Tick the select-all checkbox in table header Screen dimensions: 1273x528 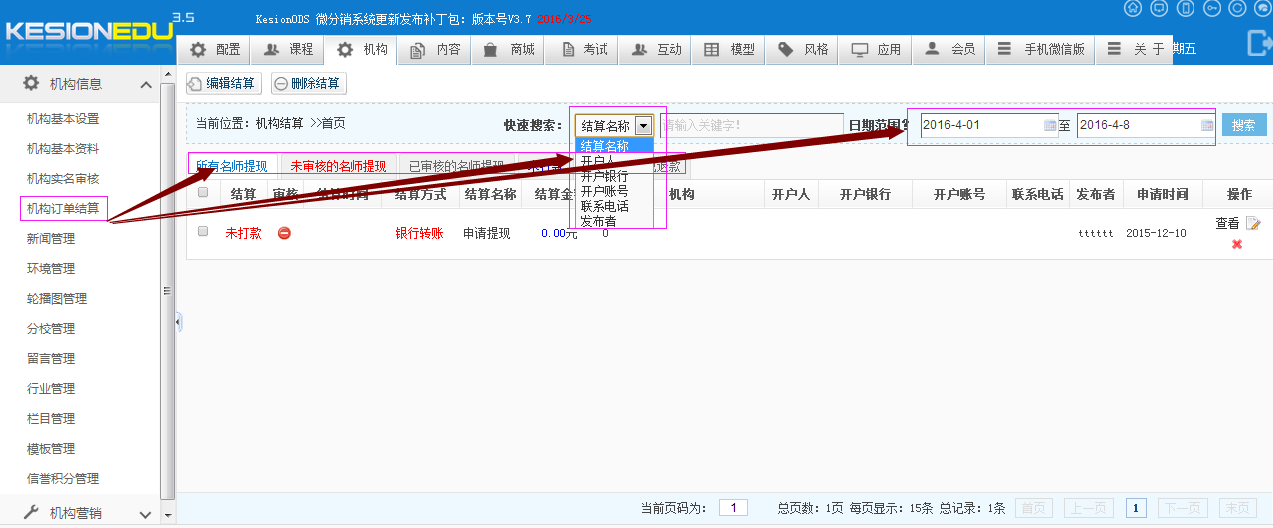tap(203, 193)
